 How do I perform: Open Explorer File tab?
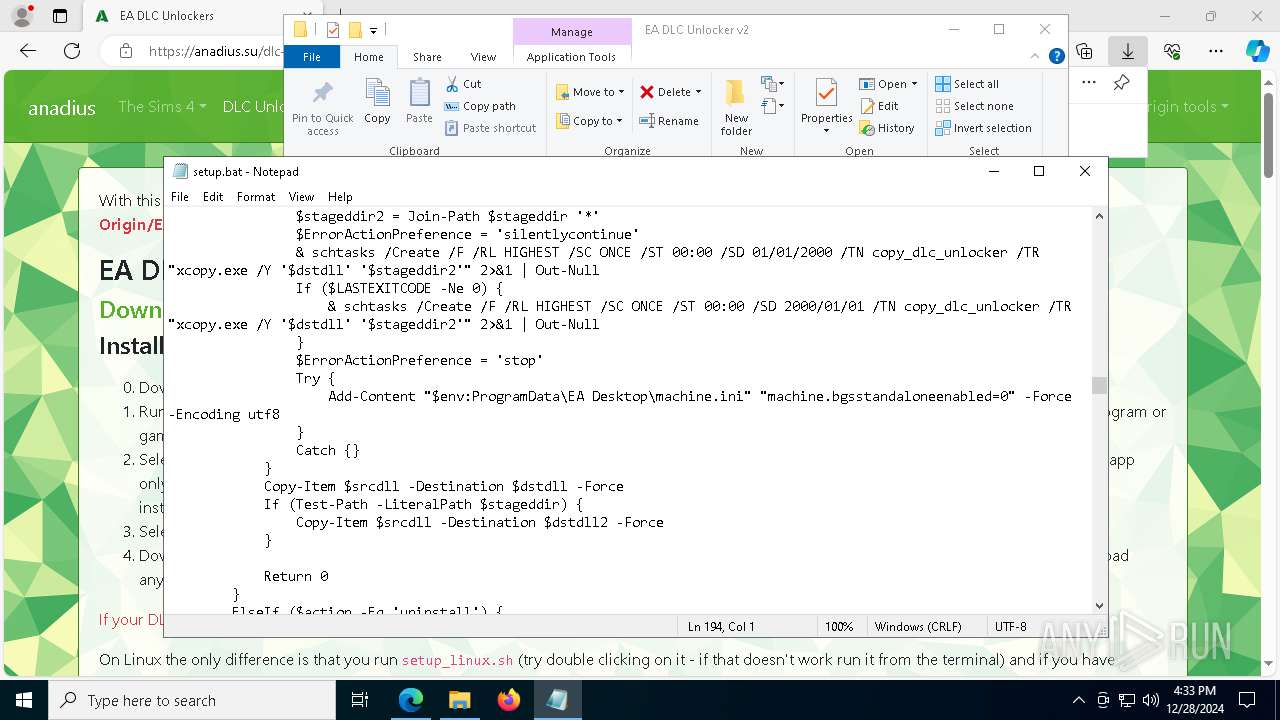(312, 57)
